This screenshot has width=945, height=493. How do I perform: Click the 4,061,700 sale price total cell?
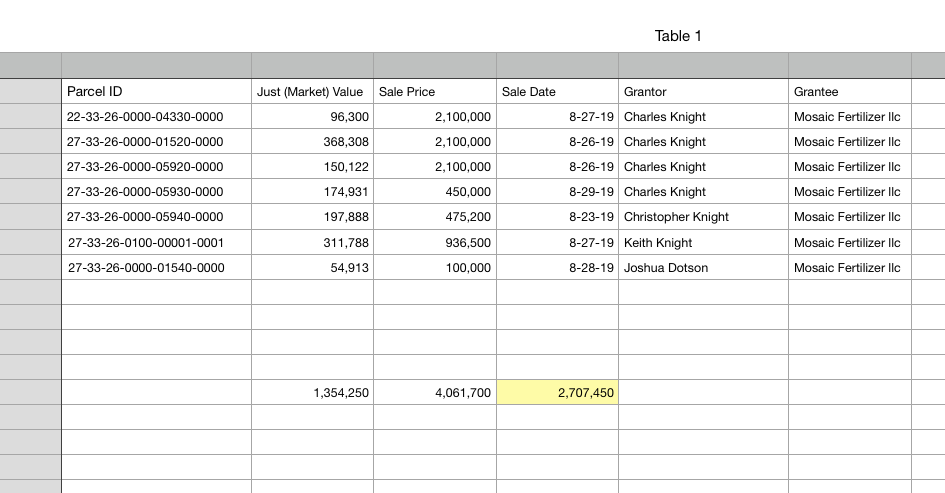tap(435, 393)
